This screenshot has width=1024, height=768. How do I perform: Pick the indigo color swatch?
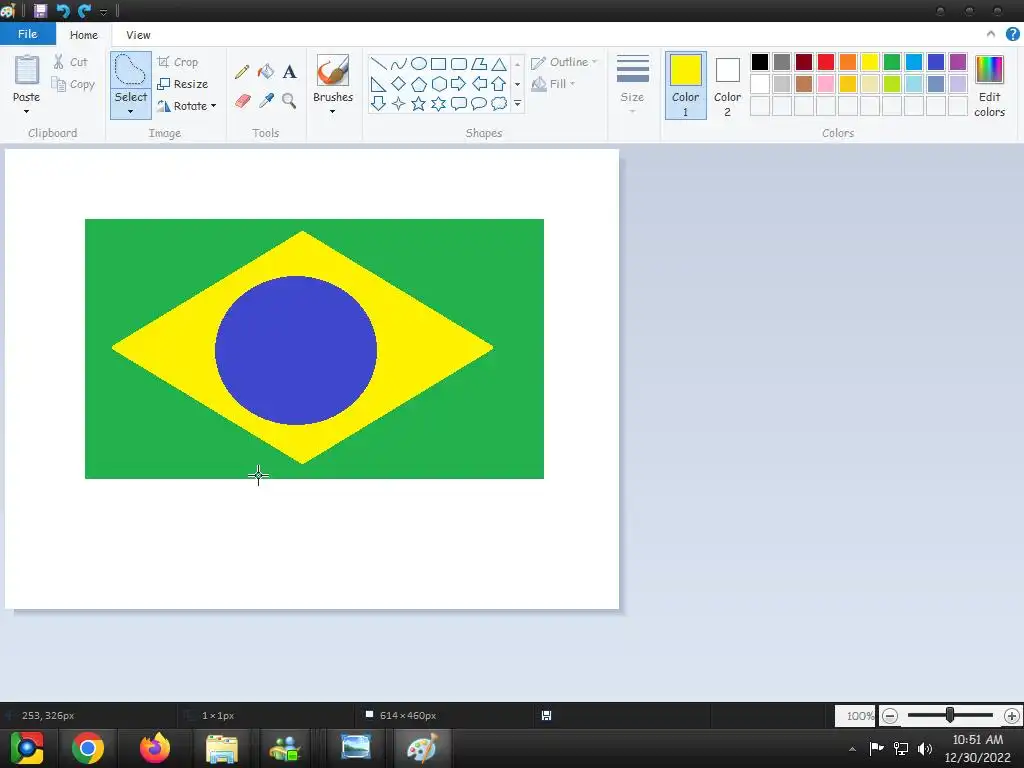click(x=936, y=62)
